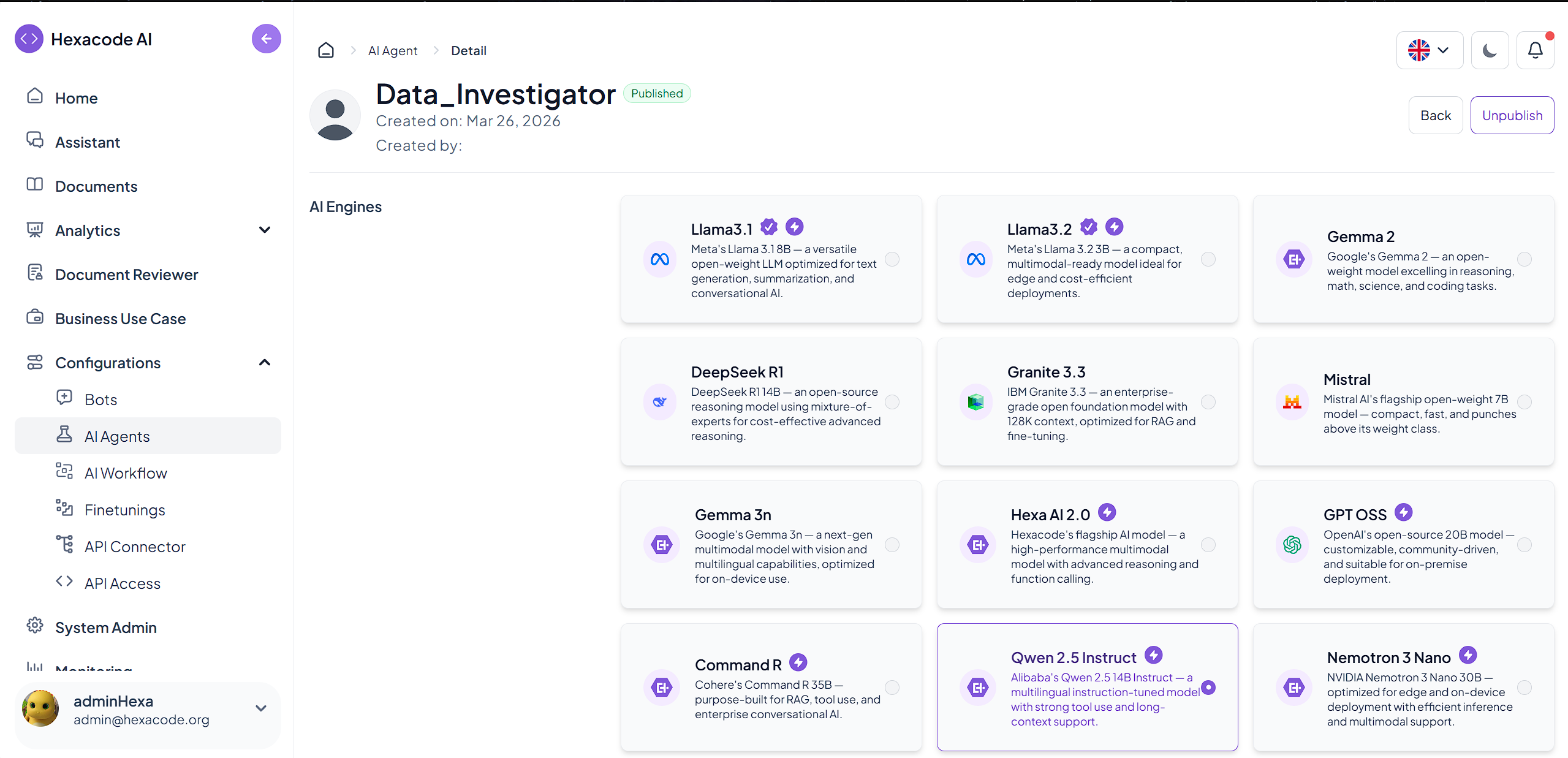Select the Gemma 2 engine radio button
The width and height of the screenshot is (1568, 758).
point(1524,259)
